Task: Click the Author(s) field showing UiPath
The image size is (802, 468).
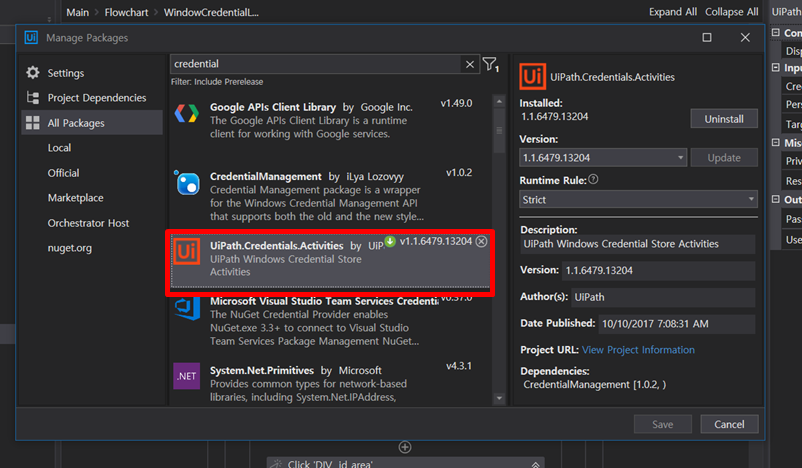Action: 662,297
